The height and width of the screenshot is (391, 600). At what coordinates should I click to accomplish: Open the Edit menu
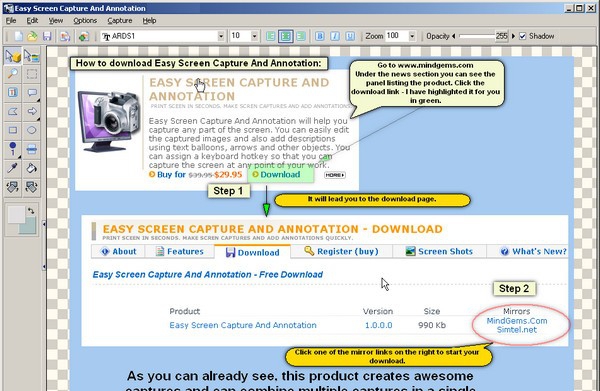pos(32,21)
